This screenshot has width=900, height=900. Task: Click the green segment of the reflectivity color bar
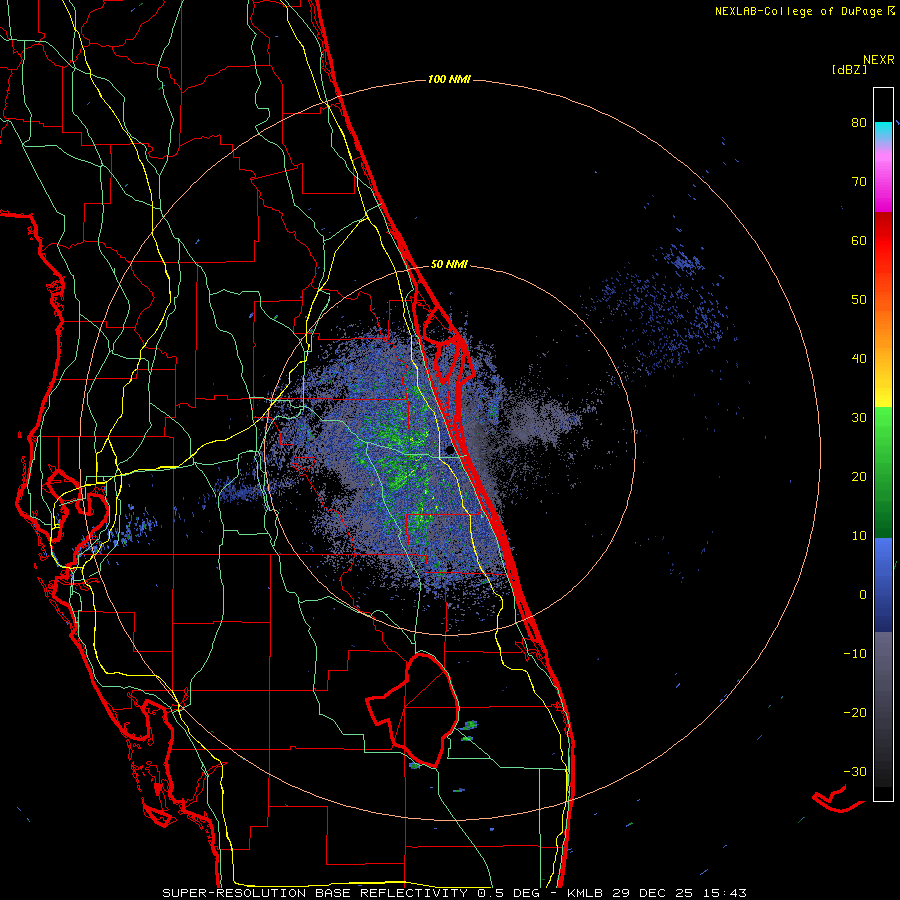pos(883,472)
